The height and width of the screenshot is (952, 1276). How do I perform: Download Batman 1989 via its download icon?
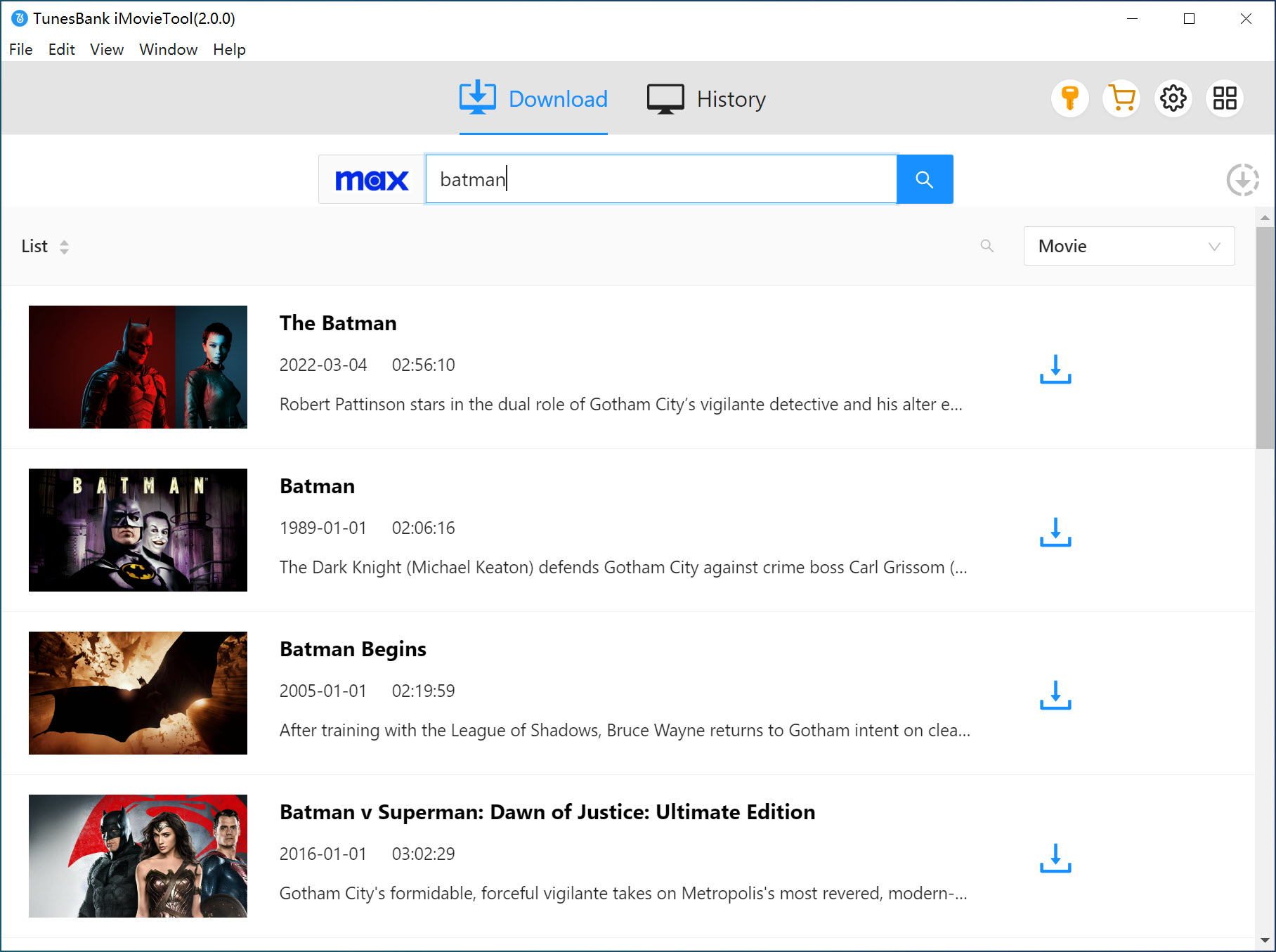[1055, 532]
